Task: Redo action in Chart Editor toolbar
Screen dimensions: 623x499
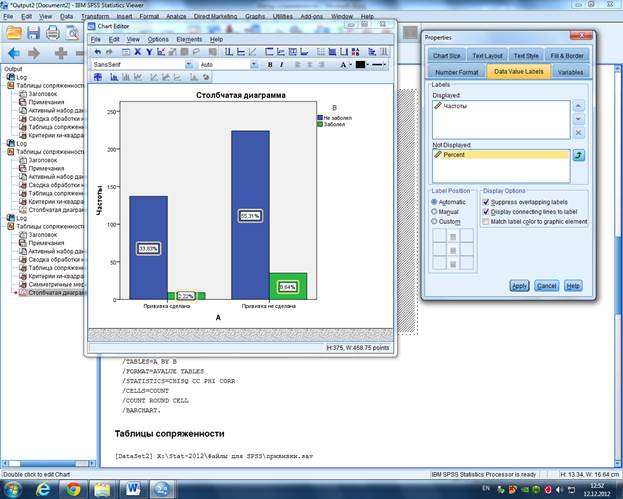Action: pos(109,52)
